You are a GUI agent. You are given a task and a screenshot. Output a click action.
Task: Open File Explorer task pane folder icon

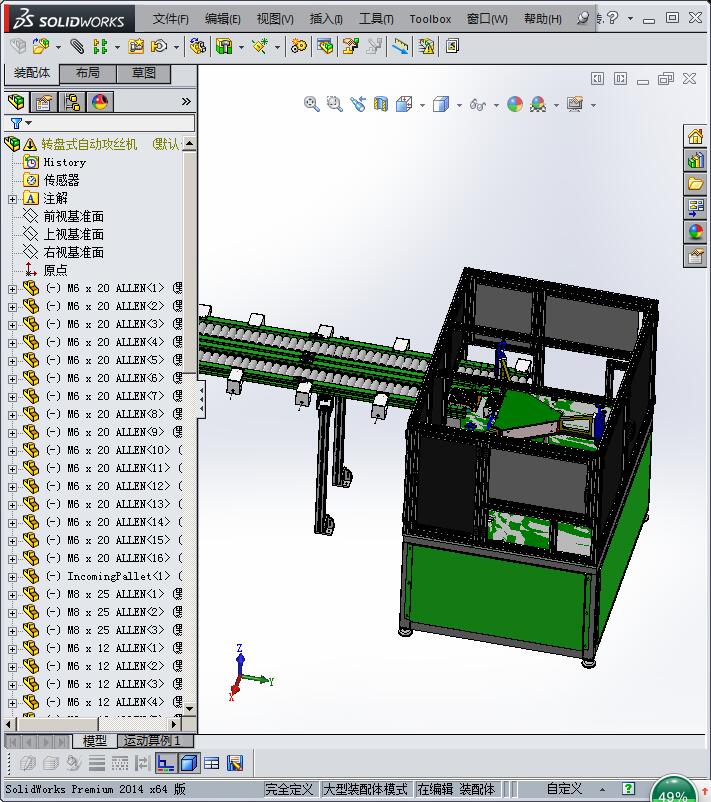click(695, 184)
